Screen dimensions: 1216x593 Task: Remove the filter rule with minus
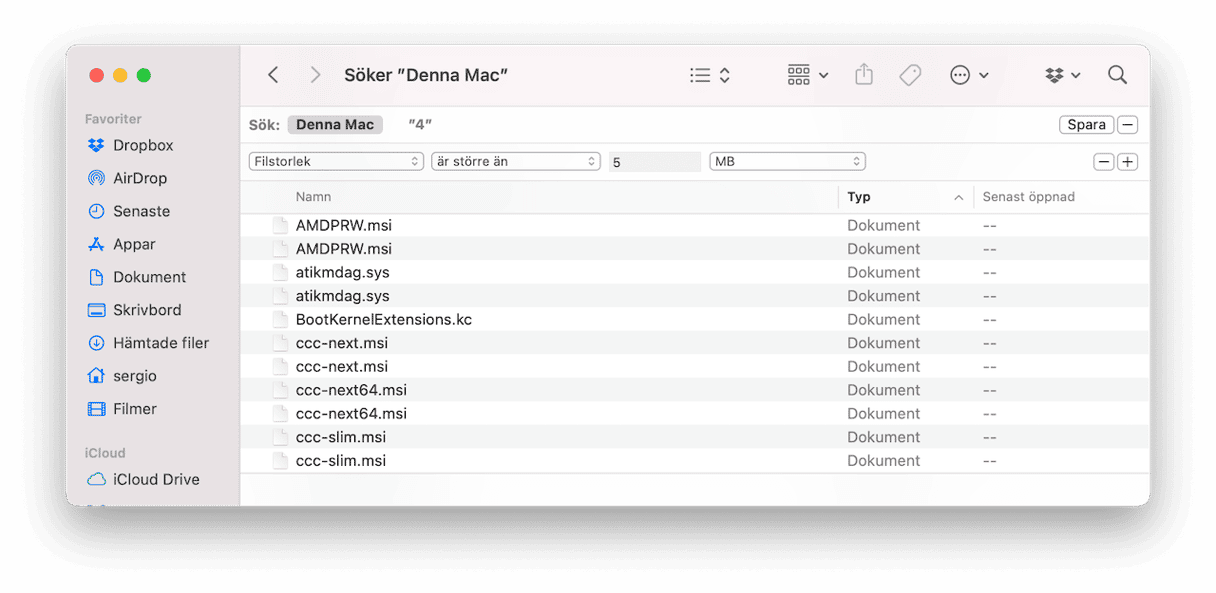coord(1104,162)
